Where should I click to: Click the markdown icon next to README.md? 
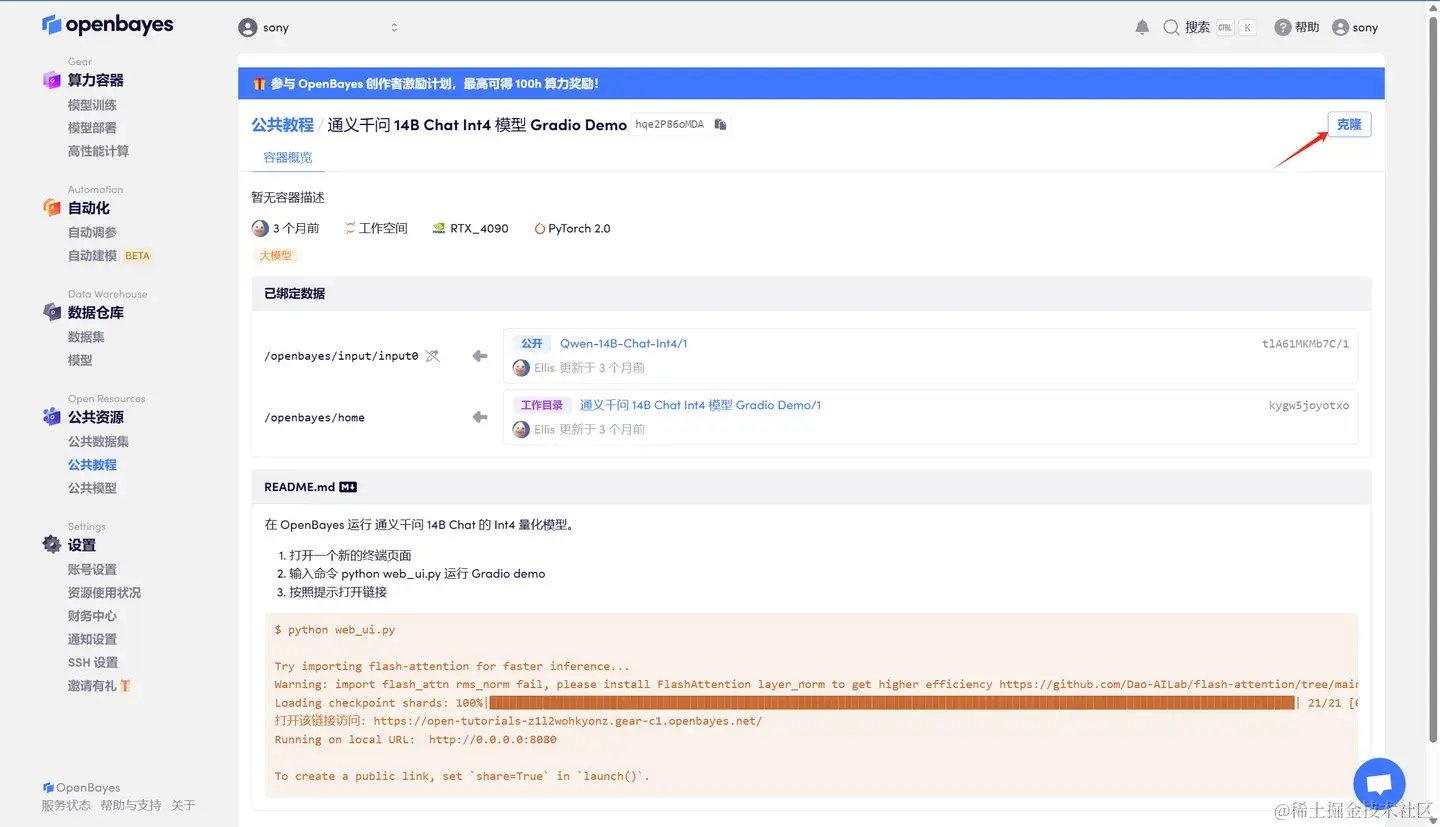click(x=348, y=487)
